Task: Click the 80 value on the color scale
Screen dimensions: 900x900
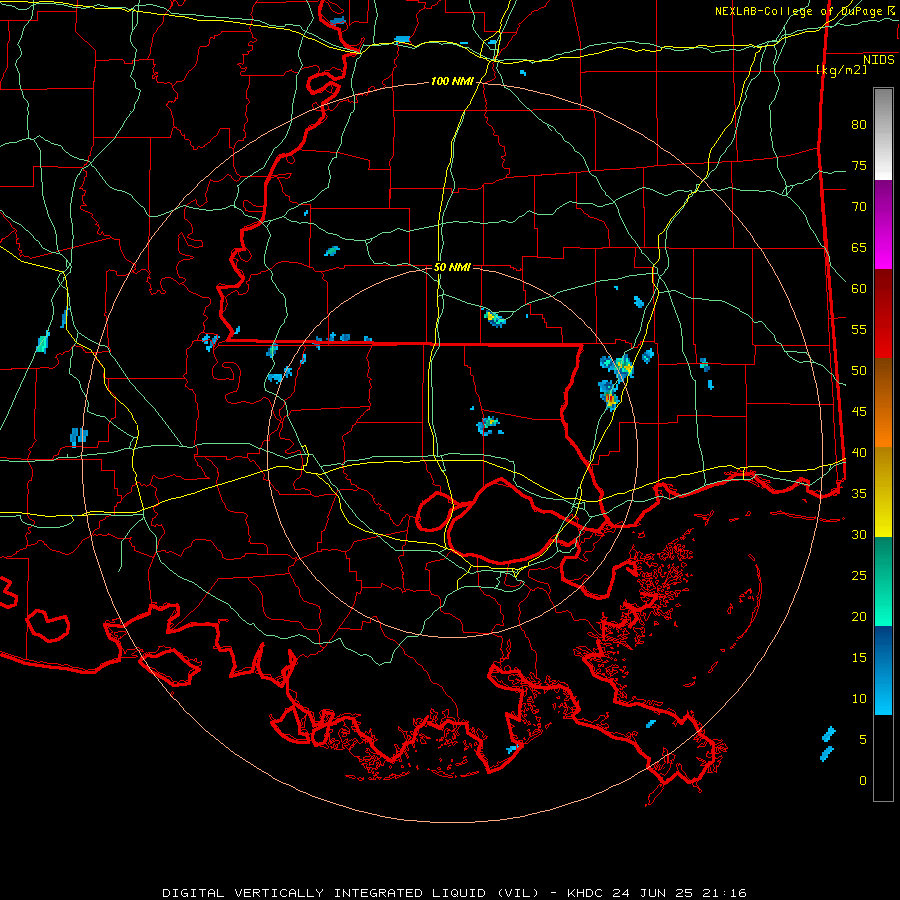Action: [859, 125]
